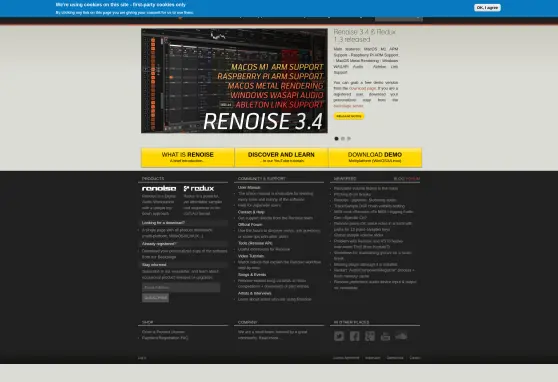Open the YouTube social icon

(385, 336)
